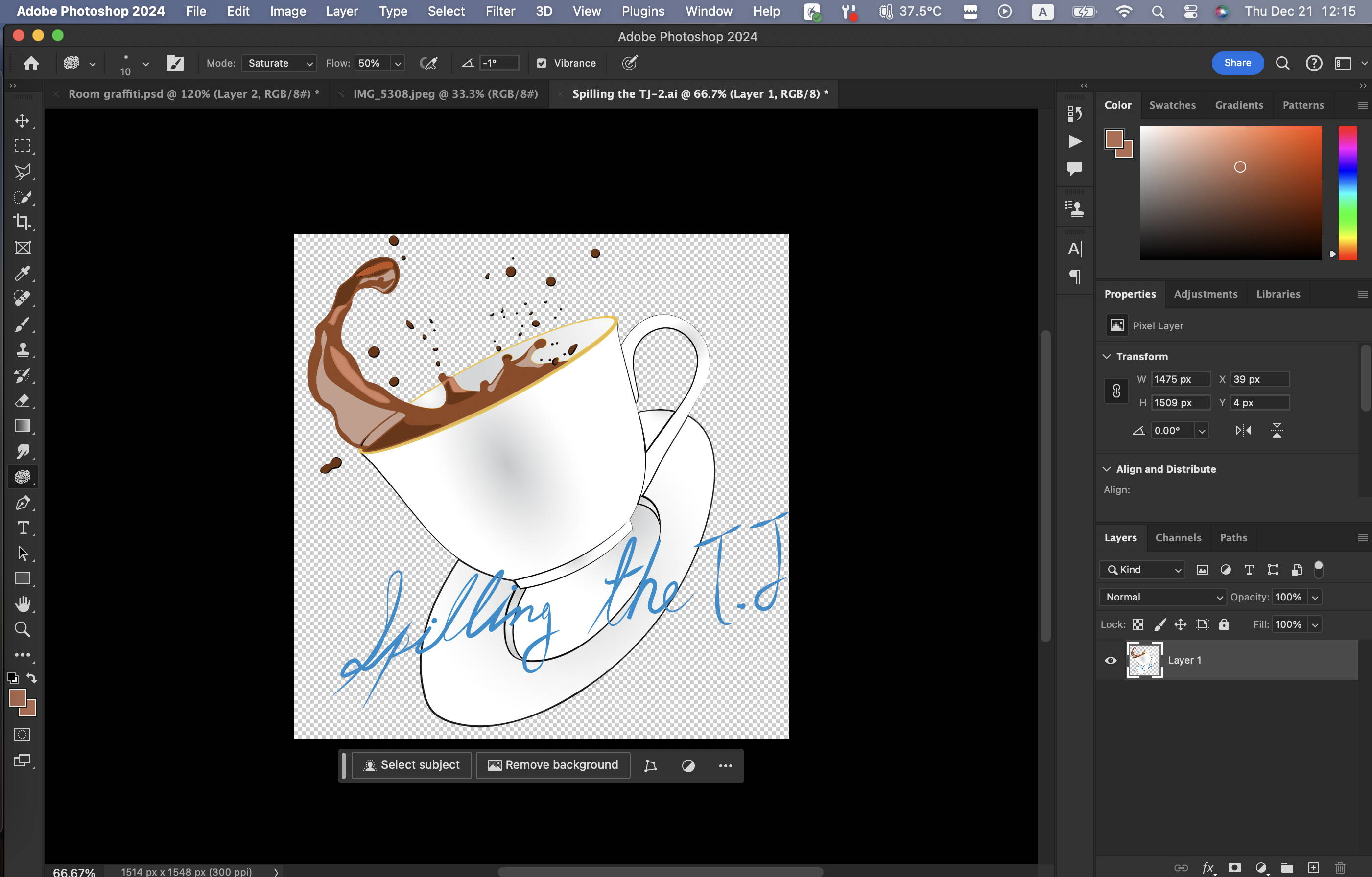Open the Normal blend mode dropdown
Viewport: 1372px width, 877px height.
[x=1162, y=597]
